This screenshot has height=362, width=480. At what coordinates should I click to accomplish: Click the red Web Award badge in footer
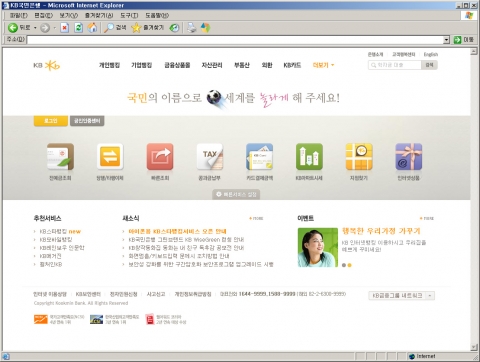[150, 319]
